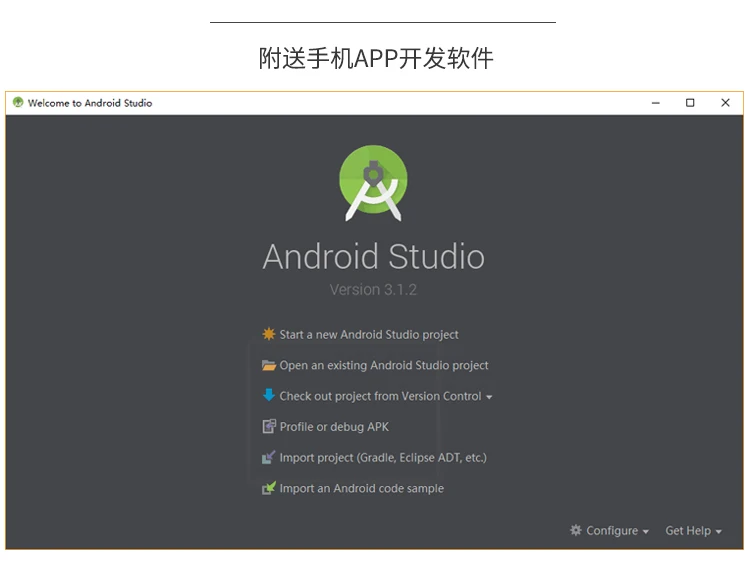Image resolution: width=750 pixels, height=570 pixels.
Task: Click the Android Studio heading text
Action: coord(374,256)
